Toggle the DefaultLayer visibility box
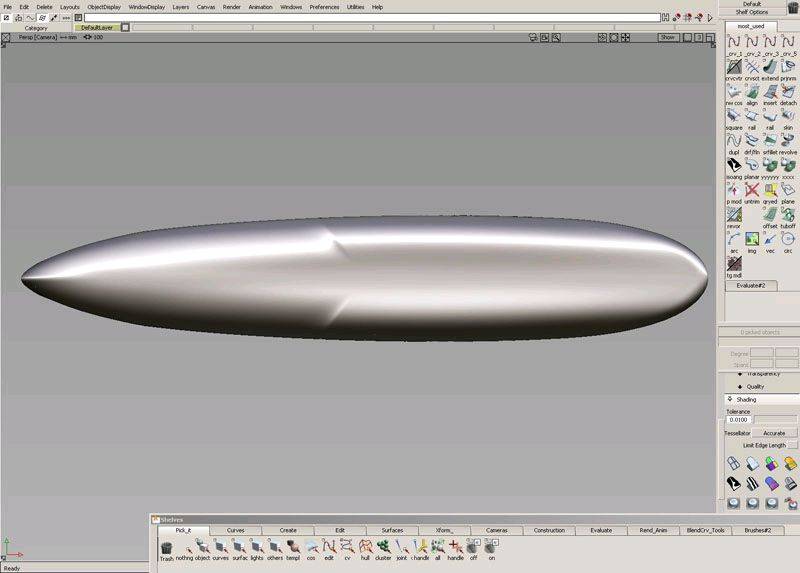Screen dimensions: 800x573 [x=125, y=28]
